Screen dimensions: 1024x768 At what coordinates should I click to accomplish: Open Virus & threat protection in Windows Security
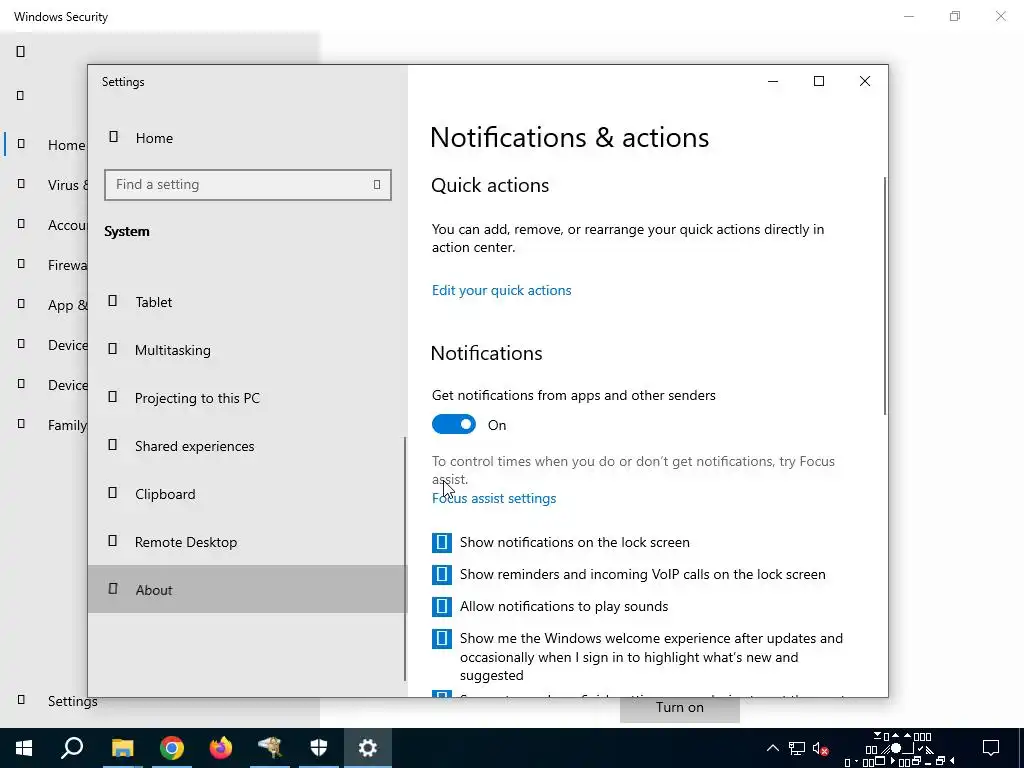coord(67,185)
